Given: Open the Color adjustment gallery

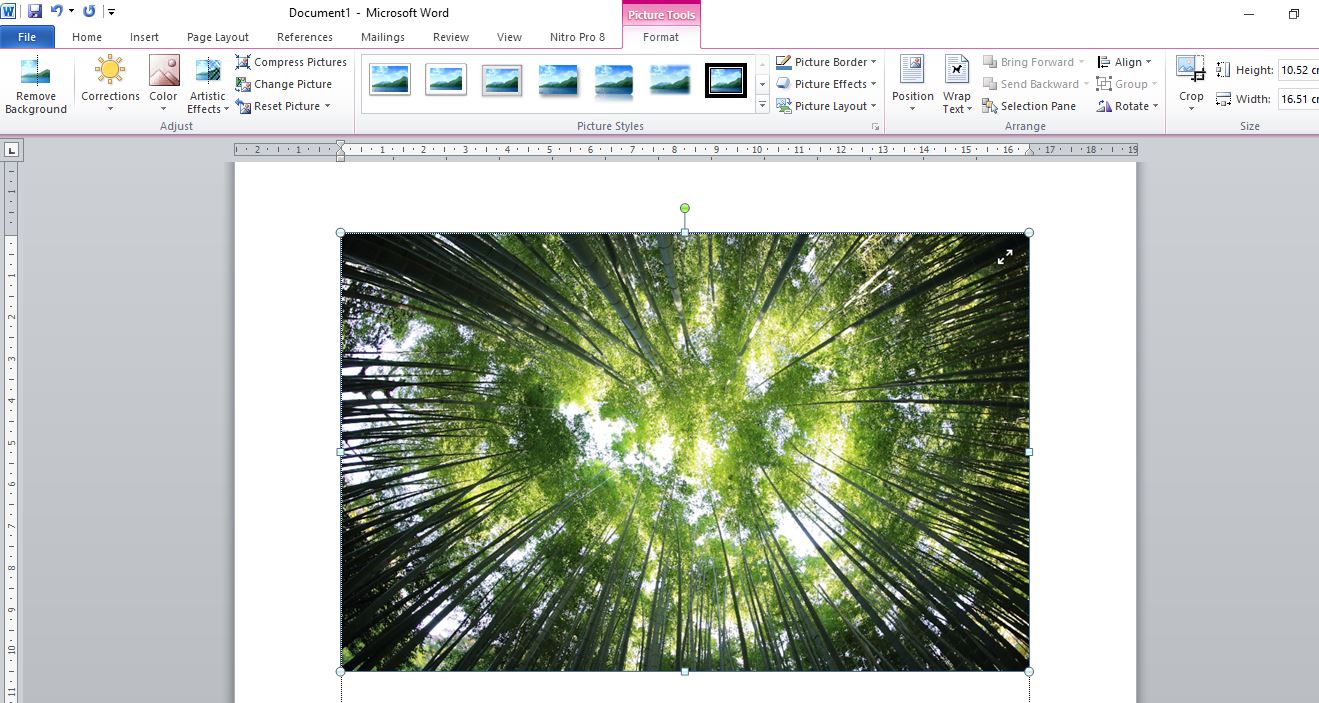Looking at the screenshot, I should coord(163,85).
